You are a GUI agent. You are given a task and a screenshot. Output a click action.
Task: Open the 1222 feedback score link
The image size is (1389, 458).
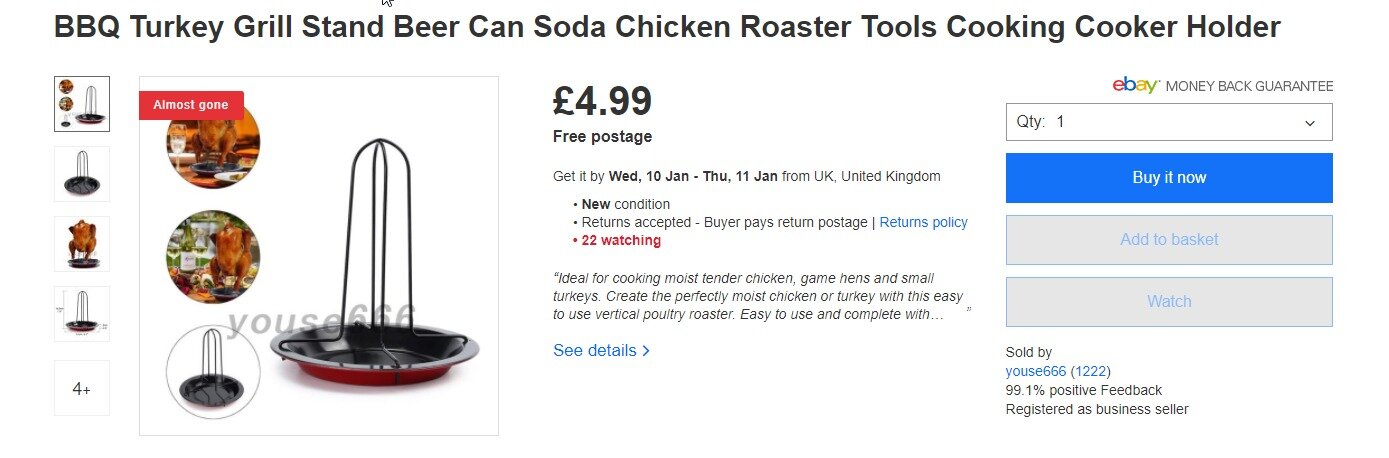tap(1090, 371)
